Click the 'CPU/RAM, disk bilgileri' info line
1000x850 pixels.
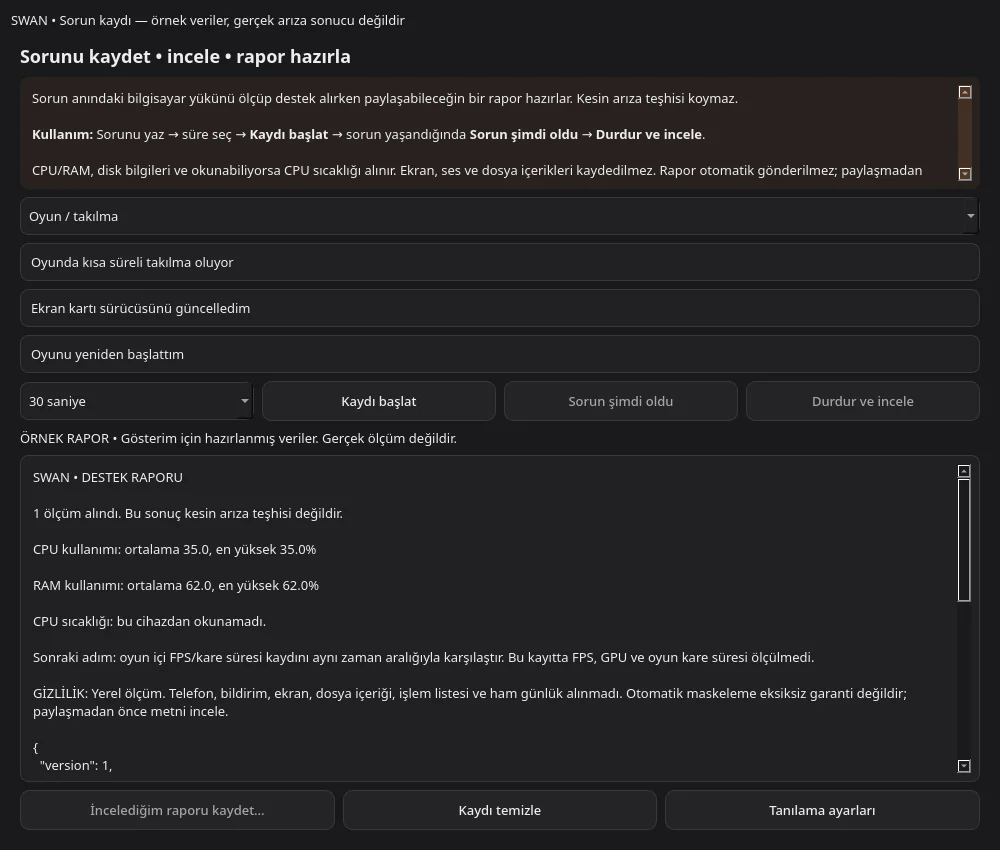click(477, 171)
